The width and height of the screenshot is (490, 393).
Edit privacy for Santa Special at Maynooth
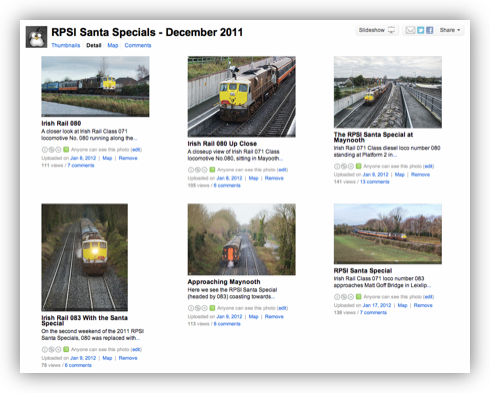pos(429,166)
